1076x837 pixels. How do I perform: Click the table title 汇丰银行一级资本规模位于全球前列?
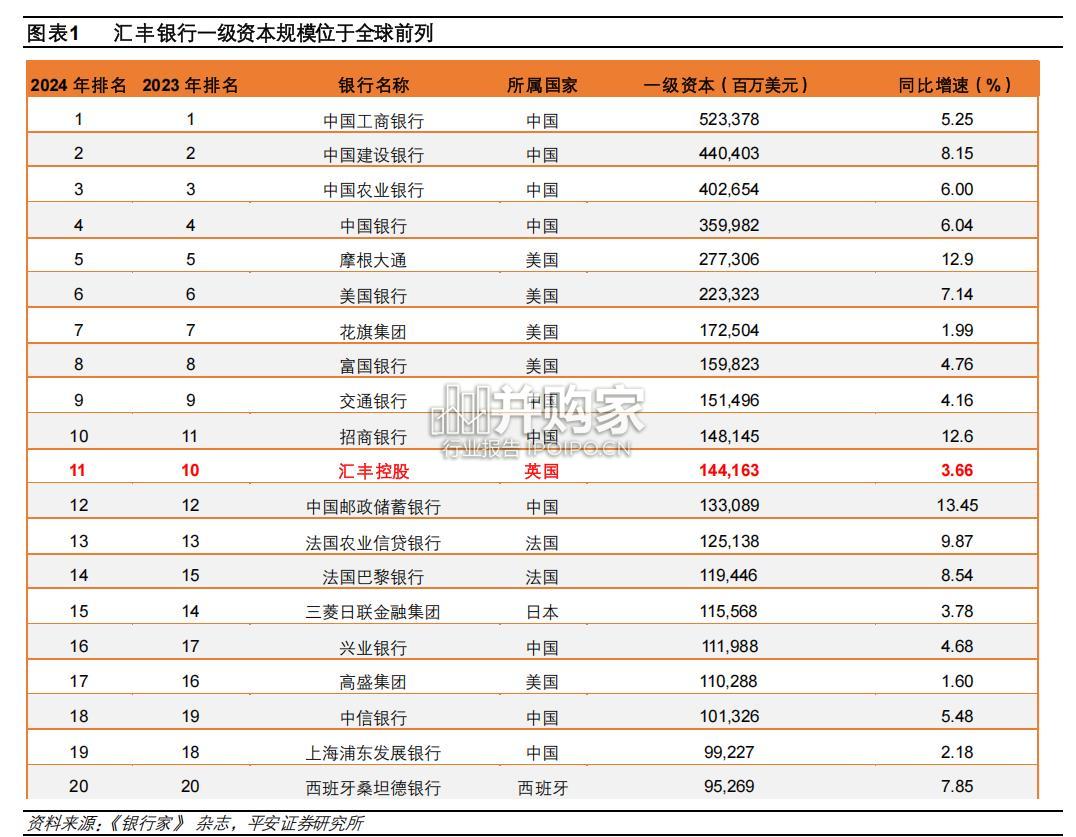click(x=273, y=32)
